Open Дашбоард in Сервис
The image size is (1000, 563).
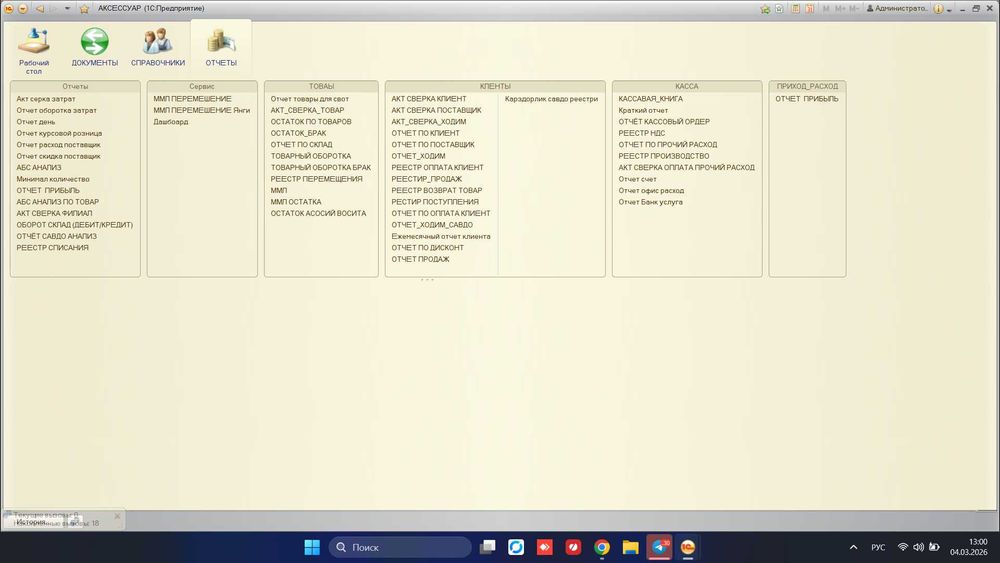coord(170,122)
